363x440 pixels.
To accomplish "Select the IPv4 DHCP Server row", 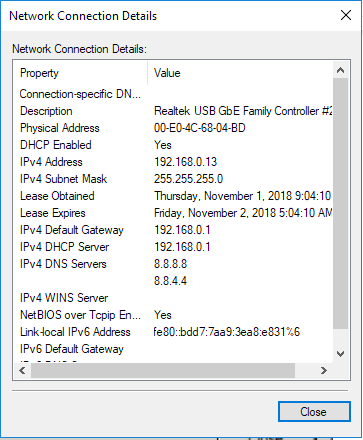I will tap(173, 247).
